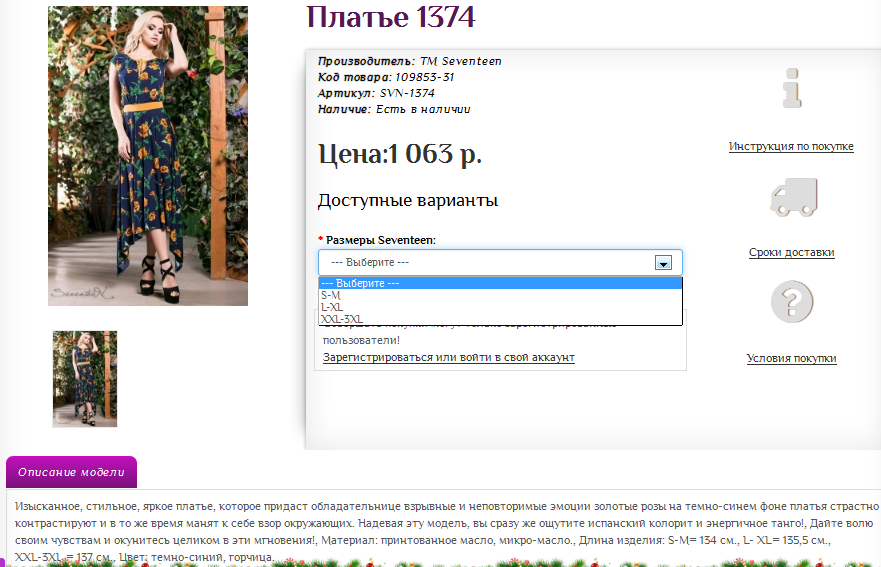Click the delivery truck icon

click(793, 197)
